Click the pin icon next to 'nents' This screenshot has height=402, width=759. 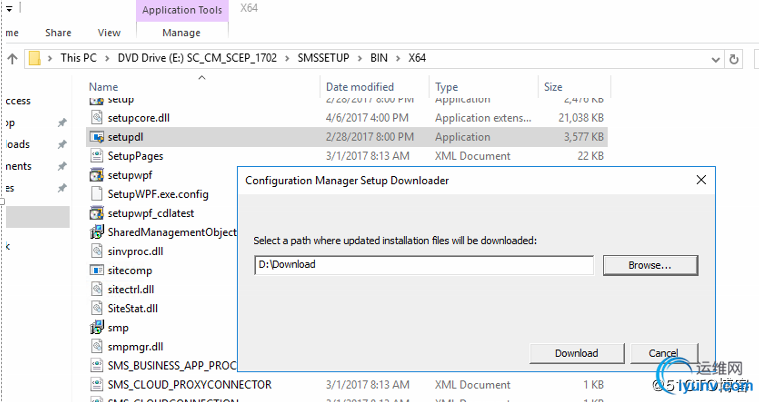click(62, 166)
